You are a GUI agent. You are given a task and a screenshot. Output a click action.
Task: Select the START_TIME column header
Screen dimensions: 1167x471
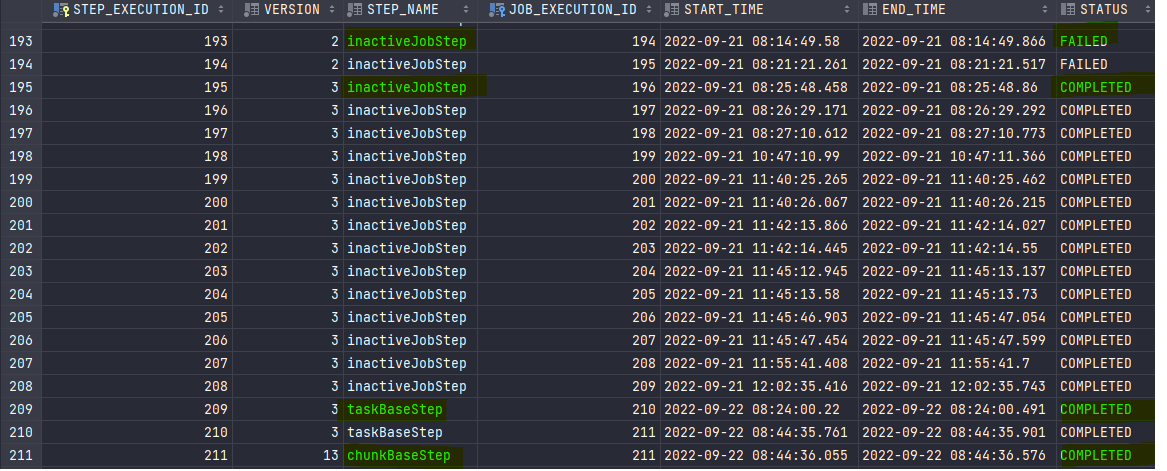point(759,10)
